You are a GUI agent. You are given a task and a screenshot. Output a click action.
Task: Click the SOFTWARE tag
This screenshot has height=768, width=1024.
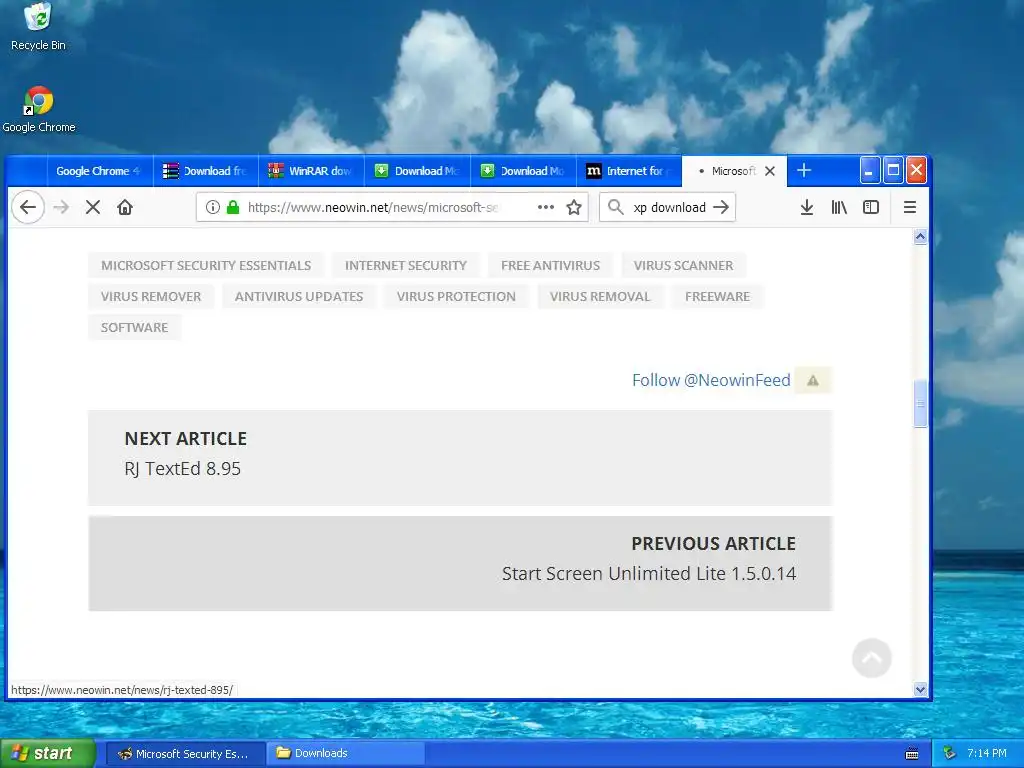pos(135,327)
